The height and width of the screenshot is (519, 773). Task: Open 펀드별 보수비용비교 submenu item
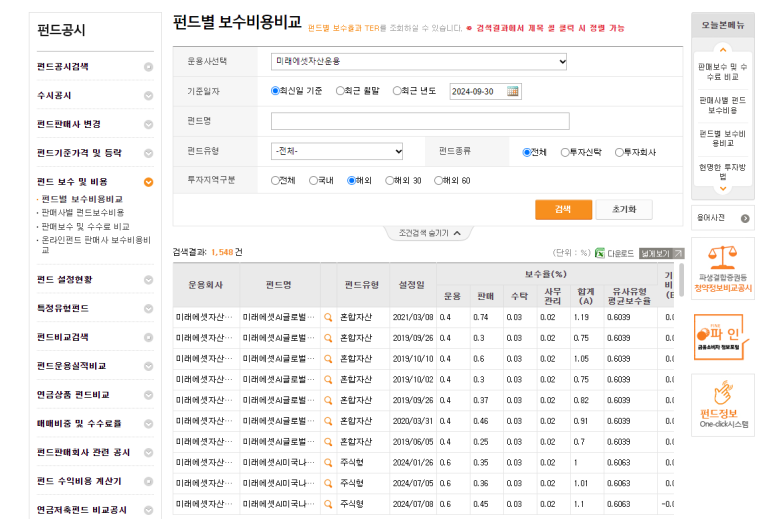tap(82, 199)
